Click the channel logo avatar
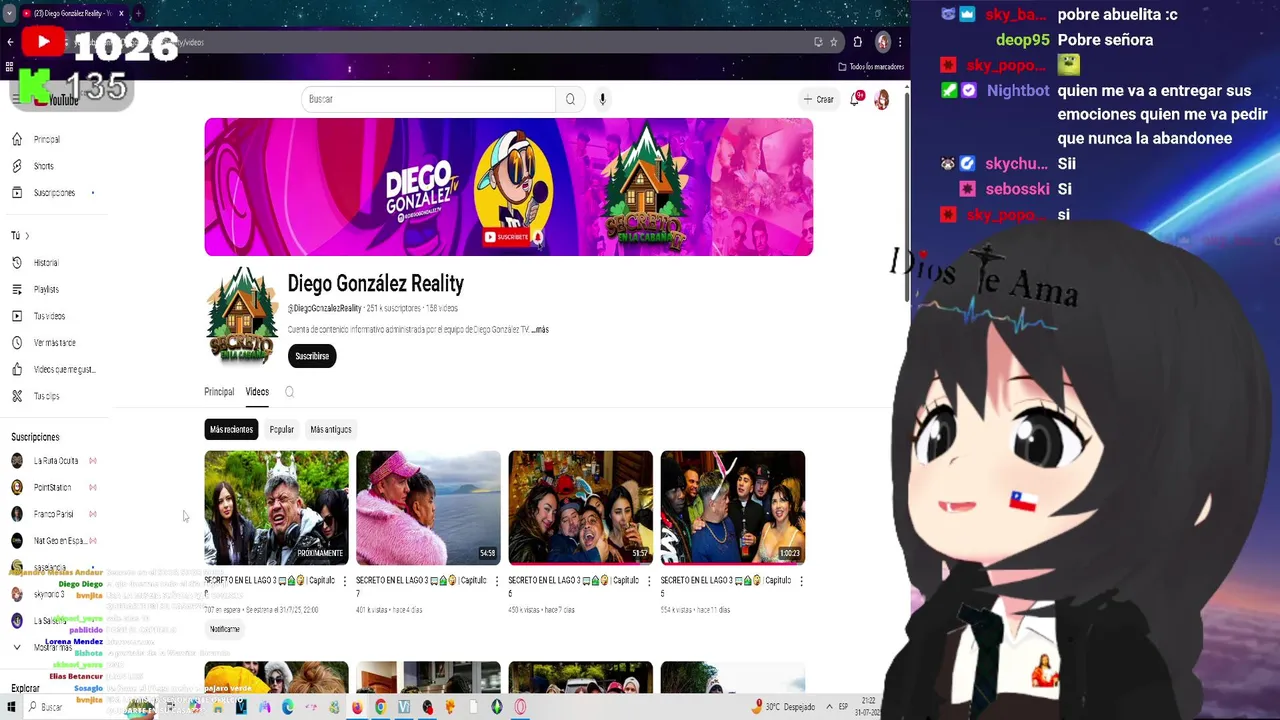 click(x=242, y=317)
